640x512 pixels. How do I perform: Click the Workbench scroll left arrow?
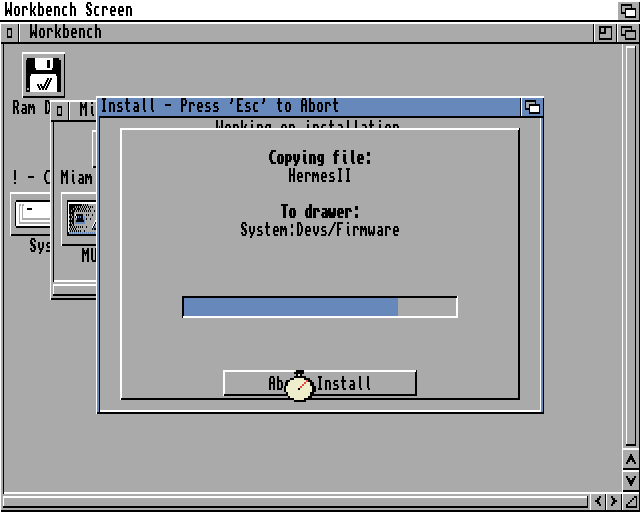[x=598, y=501]
